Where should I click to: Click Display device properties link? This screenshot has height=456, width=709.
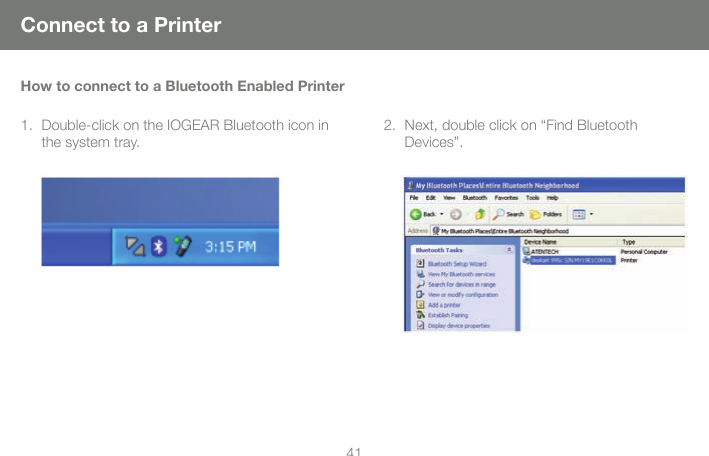[x=459, y=326]
